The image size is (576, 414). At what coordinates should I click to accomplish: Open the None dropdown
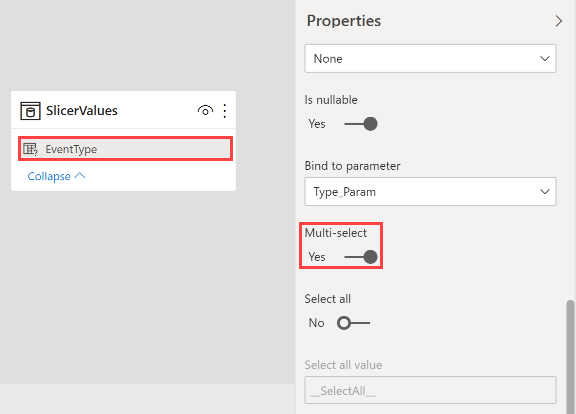click(430, 59)
